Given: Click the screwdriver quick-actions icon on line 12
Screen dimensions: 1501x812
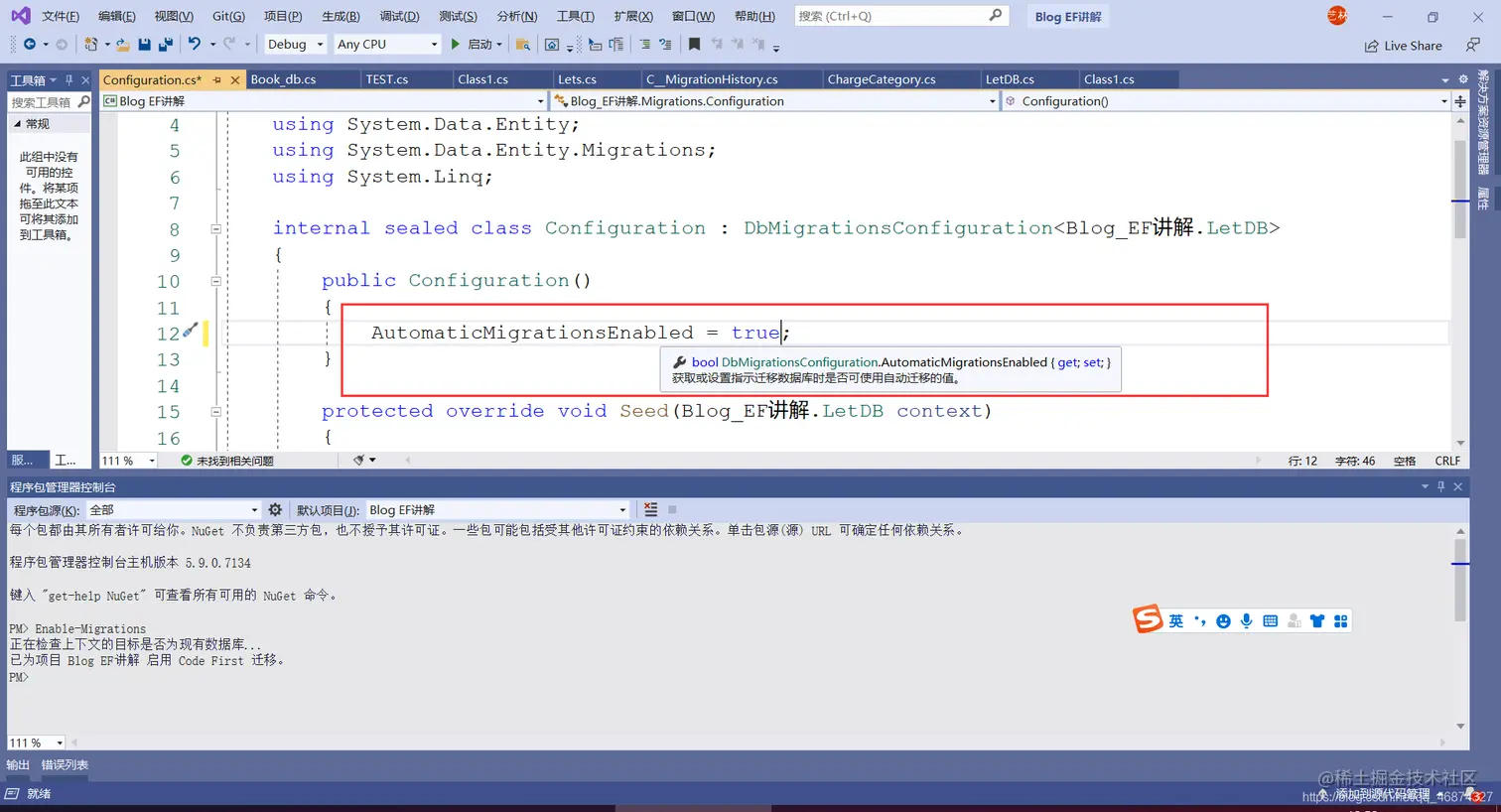Looking at the screenshot, I should pyautogui.click(x=190, y=331).
